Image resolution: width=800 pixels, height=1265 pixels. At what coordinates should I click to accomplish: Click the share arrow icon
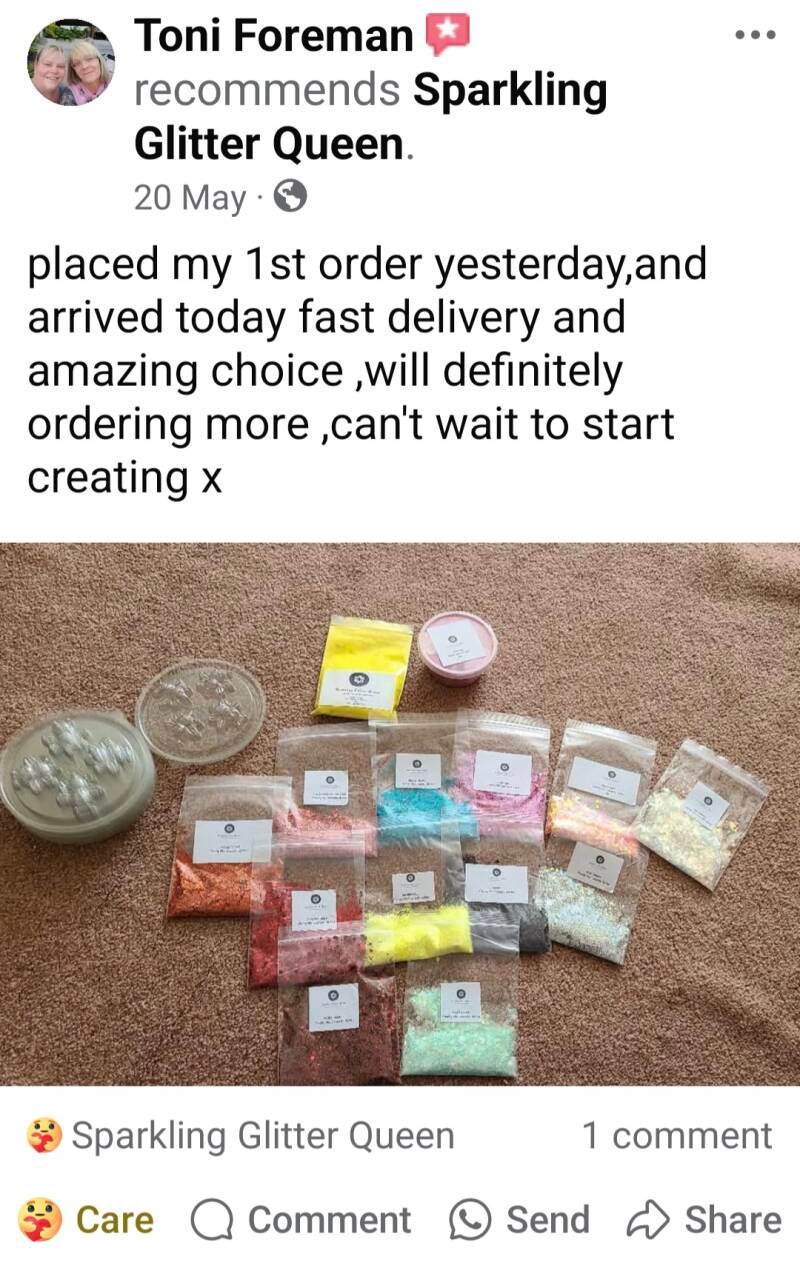648,1220
